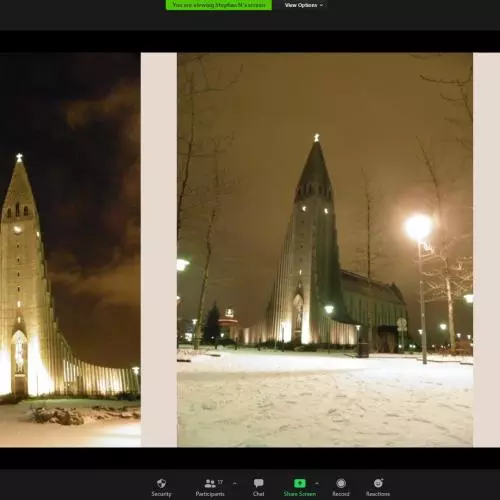Click the Share Screen text label

pos(300,494)
